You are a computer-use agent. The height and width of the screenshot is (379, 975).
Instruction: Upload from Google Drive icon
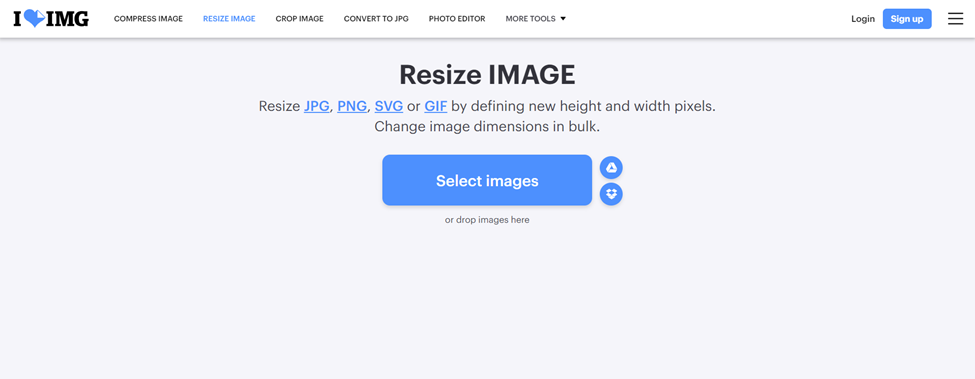[611, 168]
